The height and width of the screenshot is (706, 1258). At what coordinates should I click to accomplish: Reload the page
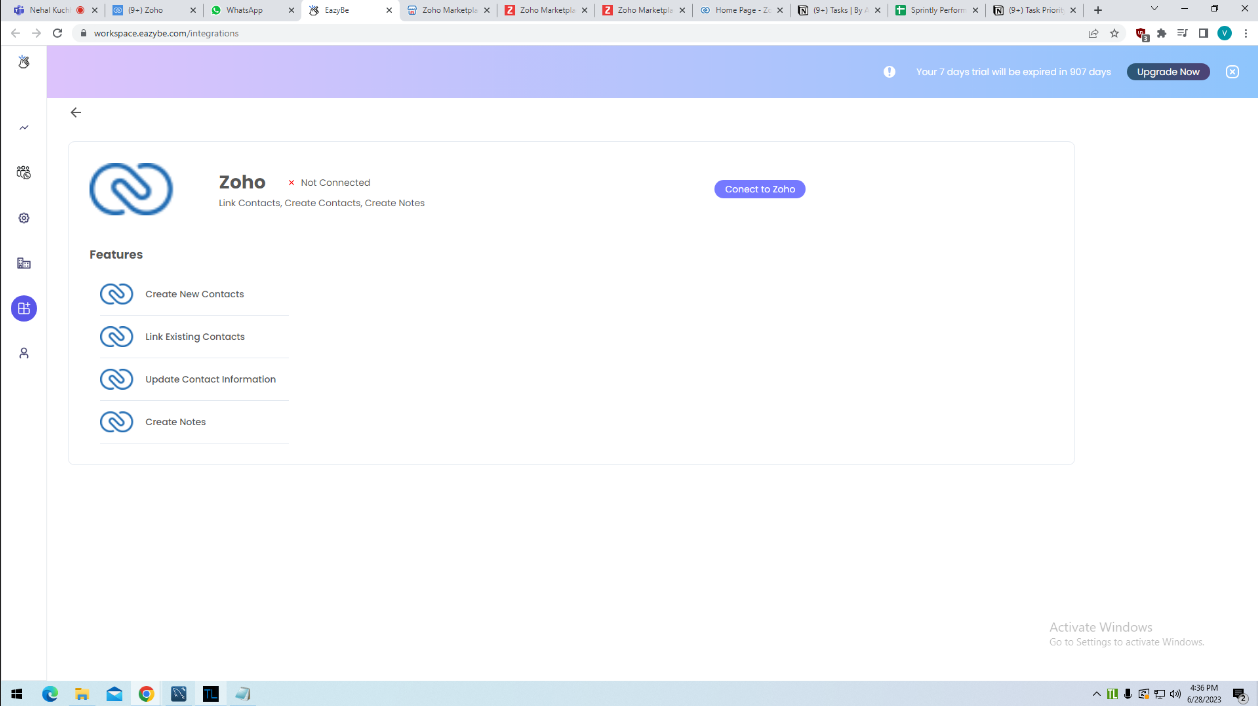point(57,33)
